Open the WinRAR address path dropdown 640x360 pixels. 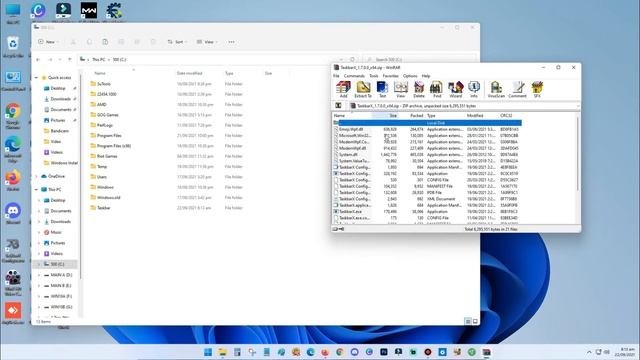pos(578,106)
